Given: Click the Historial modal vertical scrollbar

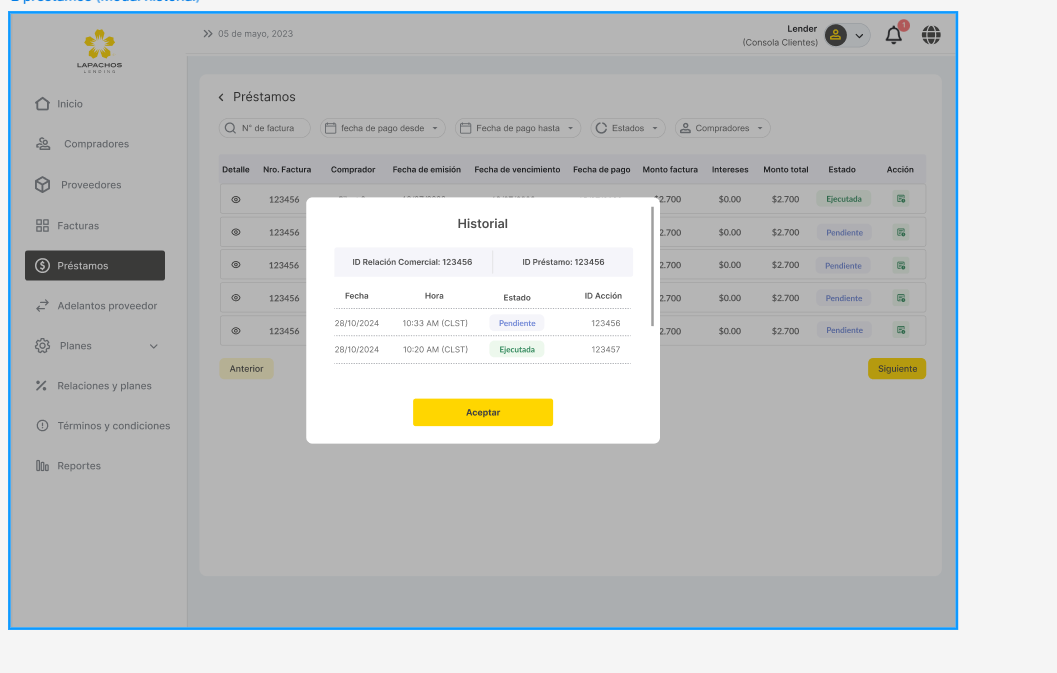Looking at the screenshot, I should click(x=653, y=266).
